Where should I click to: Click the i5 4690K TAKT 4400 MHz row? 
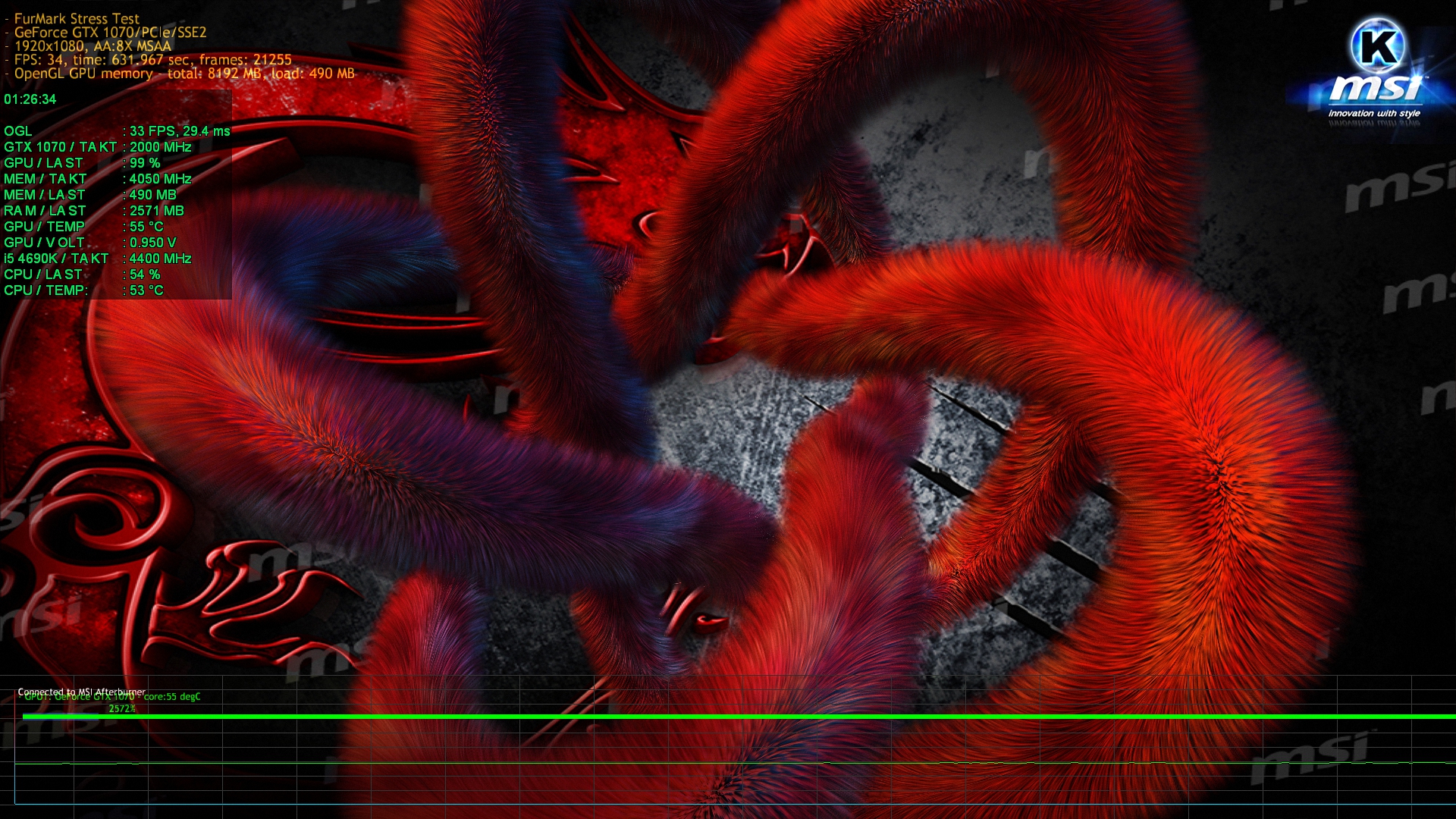98,259
